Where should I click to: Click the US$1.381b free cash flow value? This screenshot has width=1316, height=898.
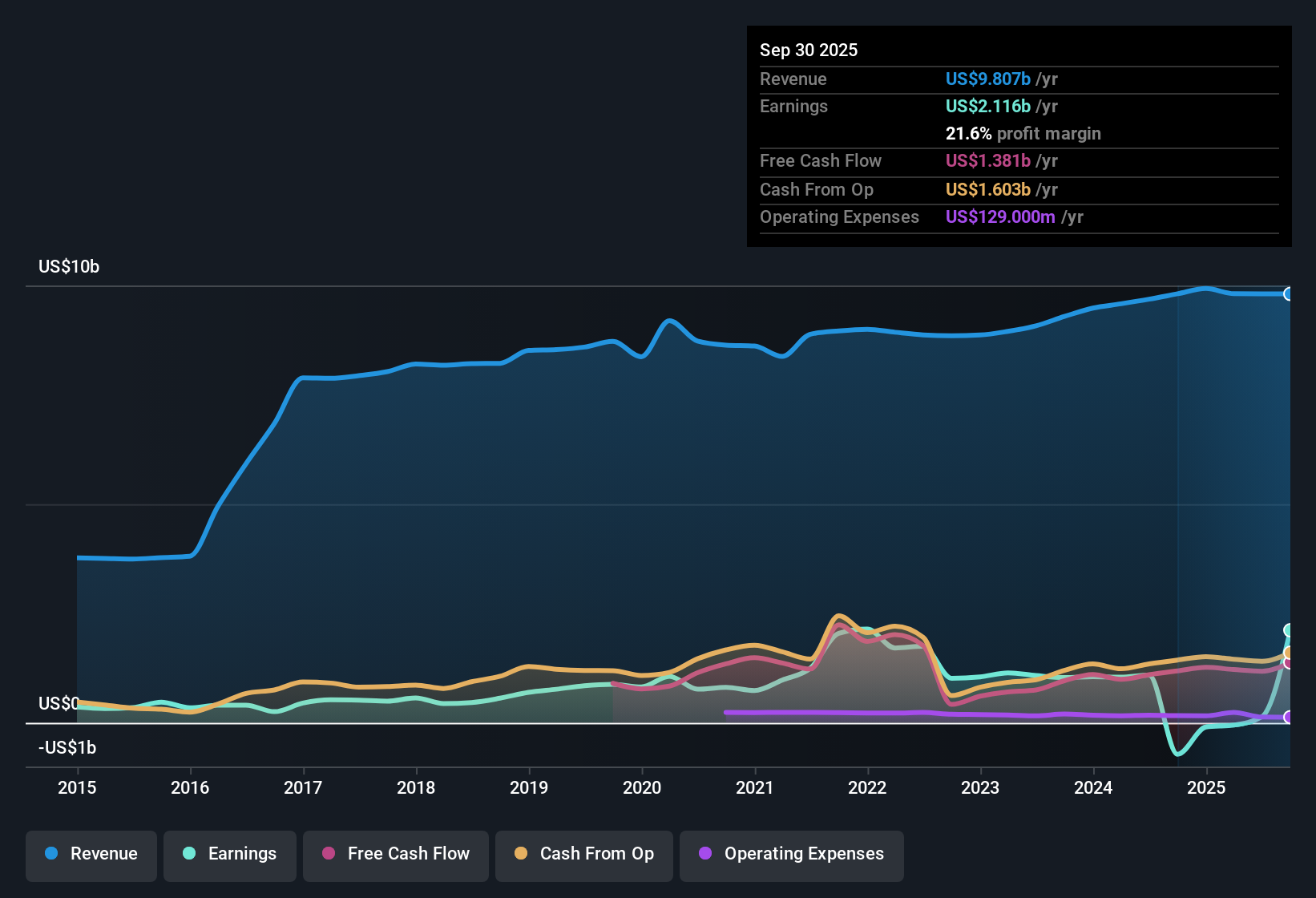[988, 160]
